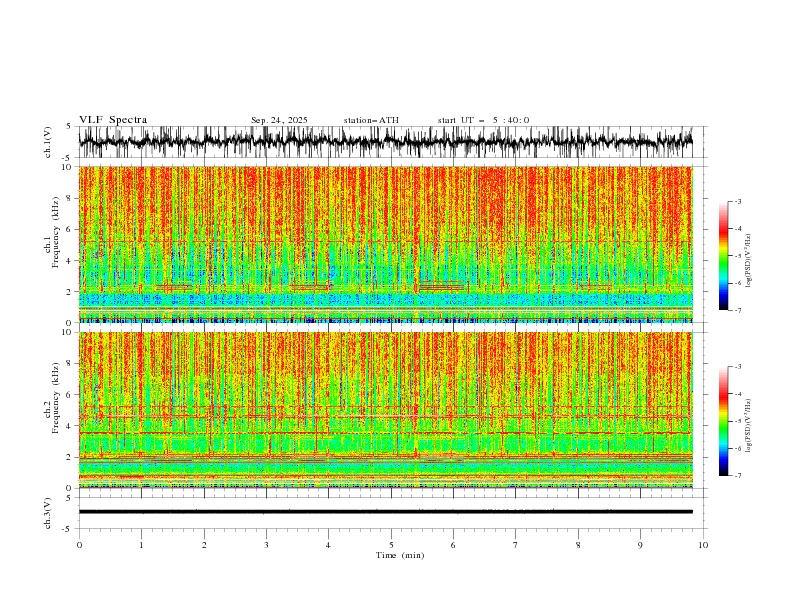Click the ch.1 spectrogram panel
The height and width of the screenshot is (612, 792).
[385, 244]
